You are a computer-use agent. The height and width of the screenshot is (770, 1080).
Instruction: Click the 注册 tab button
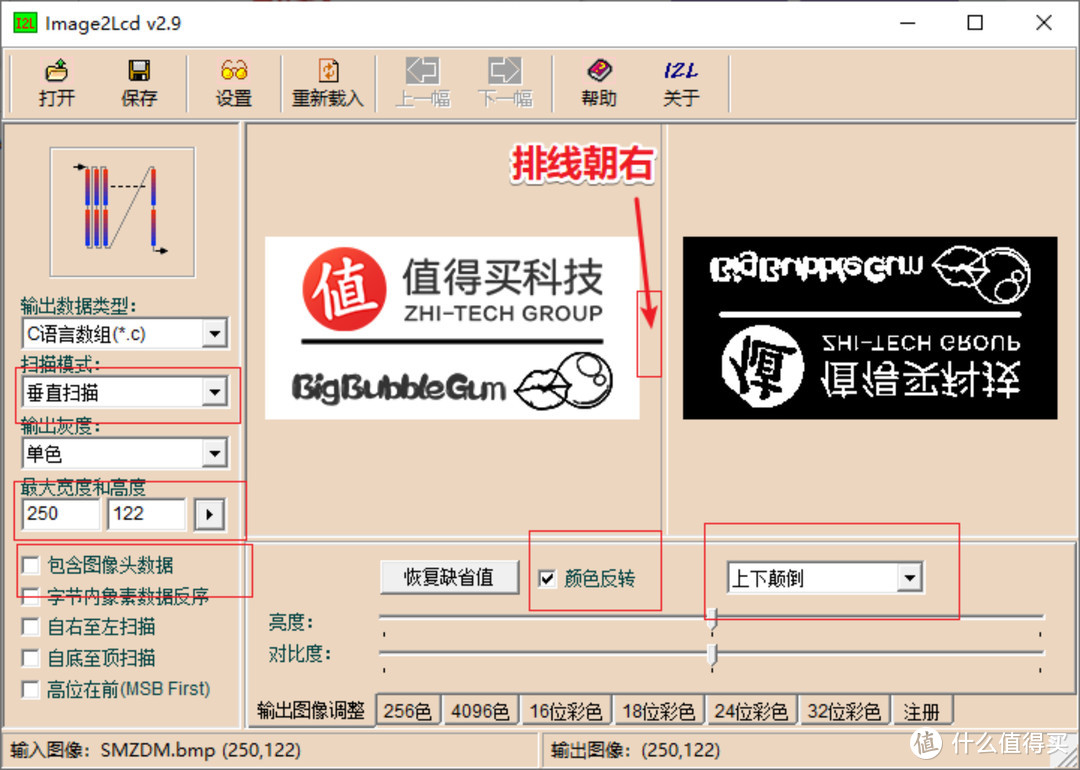(922, 710)
